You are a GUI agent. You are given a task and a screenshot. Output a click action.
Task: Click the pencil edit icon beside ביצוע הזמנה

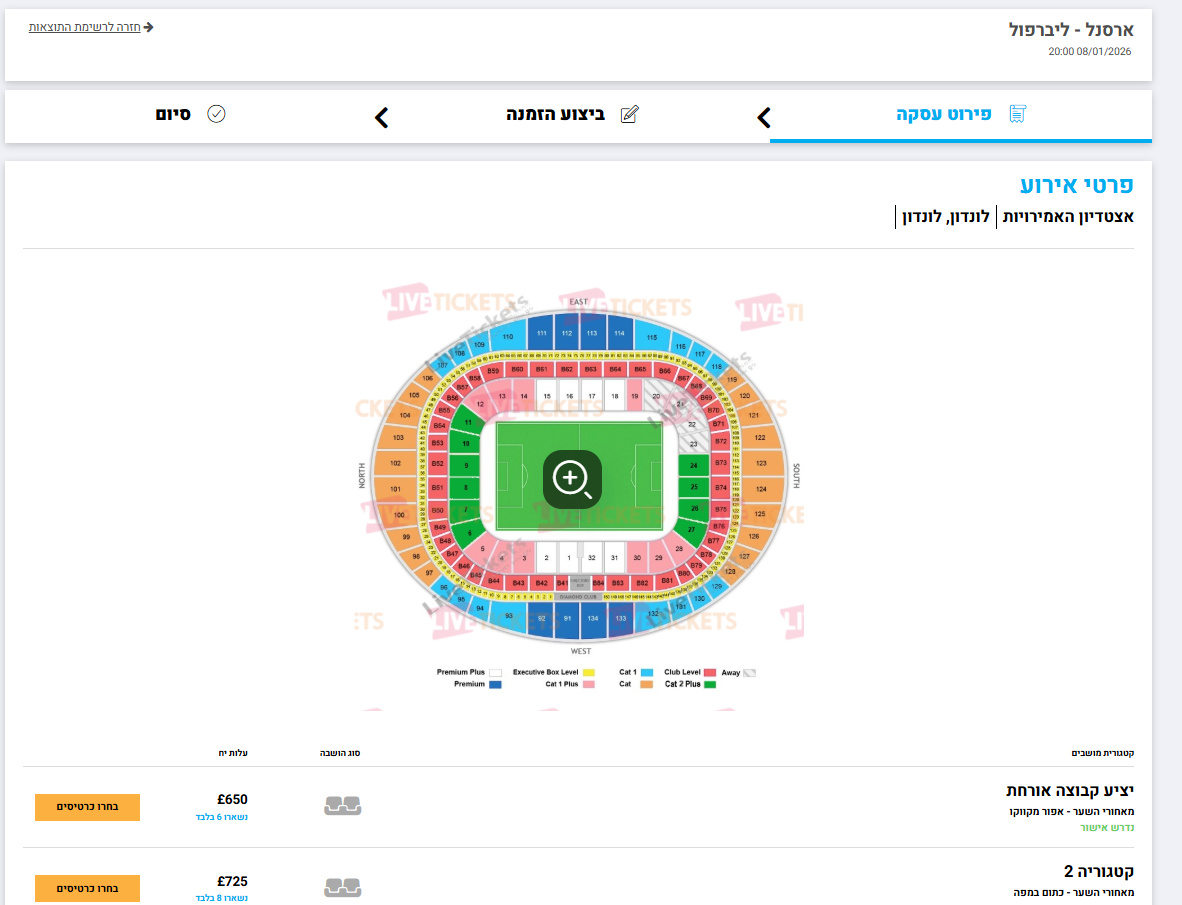(x=629, y=114)
